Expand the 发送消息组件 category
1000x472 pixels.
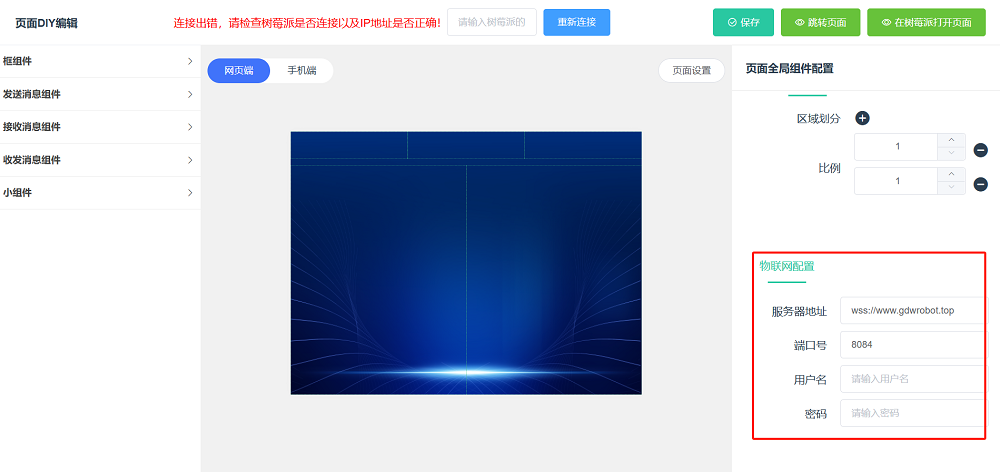[x=100, y=94]
